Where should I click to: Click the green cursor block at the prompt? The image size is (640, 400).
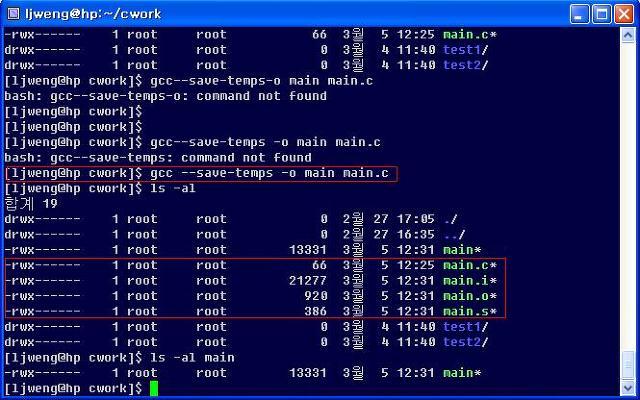point(154,388)
